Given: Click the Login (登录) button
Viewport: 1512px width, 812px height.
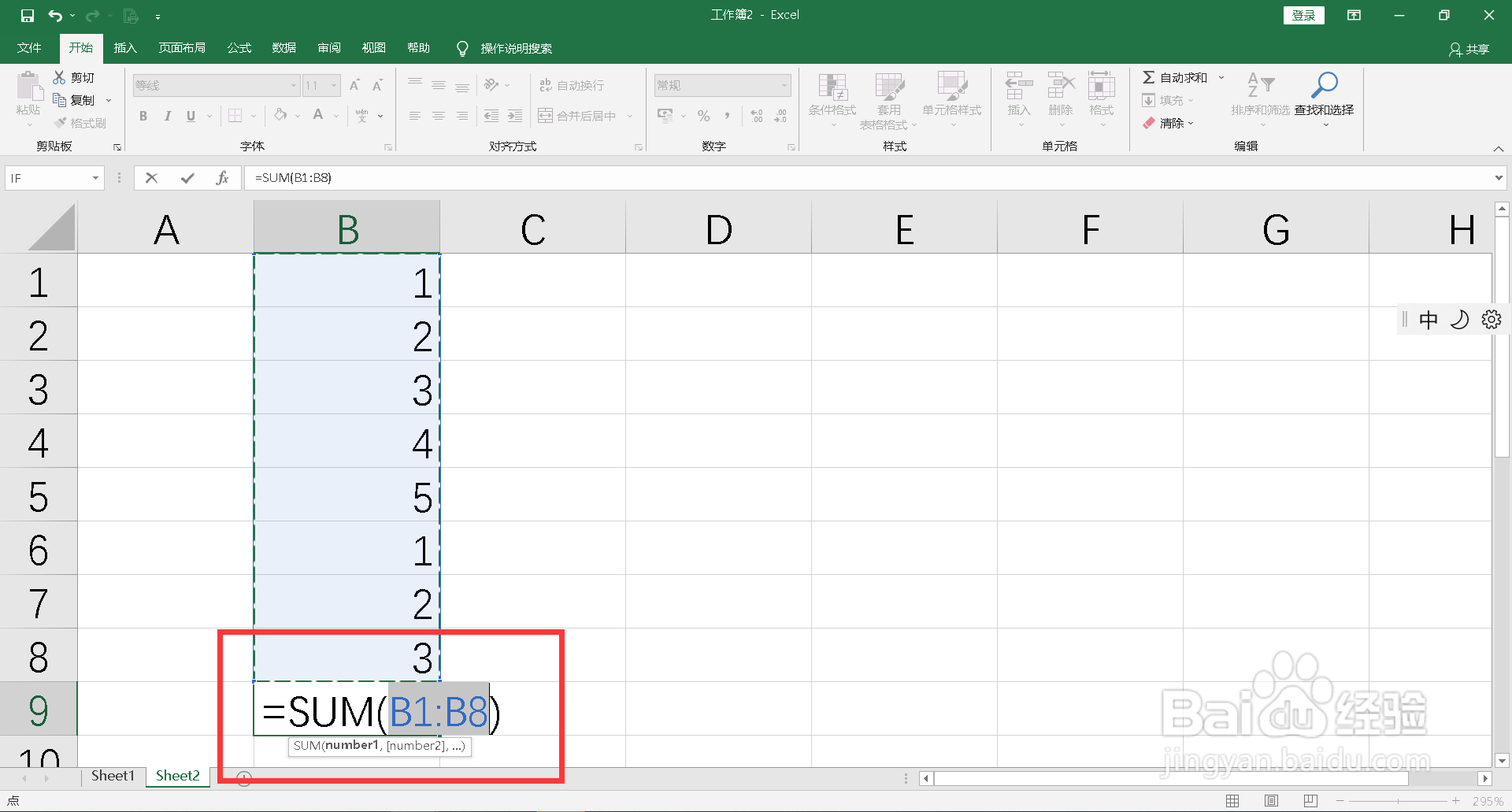Looking at the screenshot, I should [x=1303, y=15].
